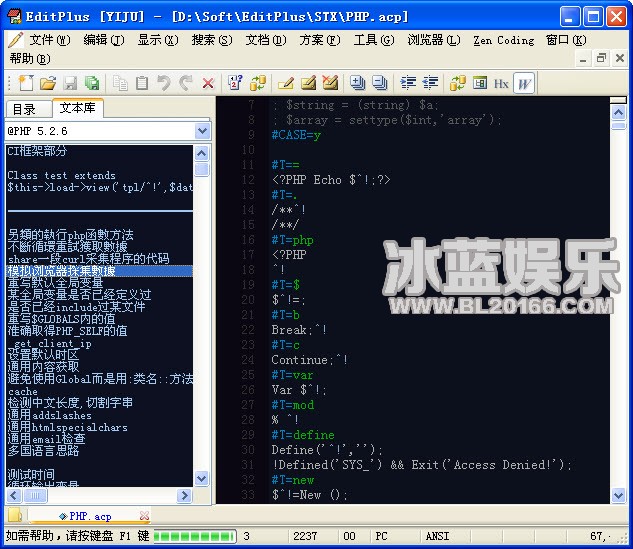Click the New document toolbar icon
This screenshot has height=549, width=633.
(26, 83)
